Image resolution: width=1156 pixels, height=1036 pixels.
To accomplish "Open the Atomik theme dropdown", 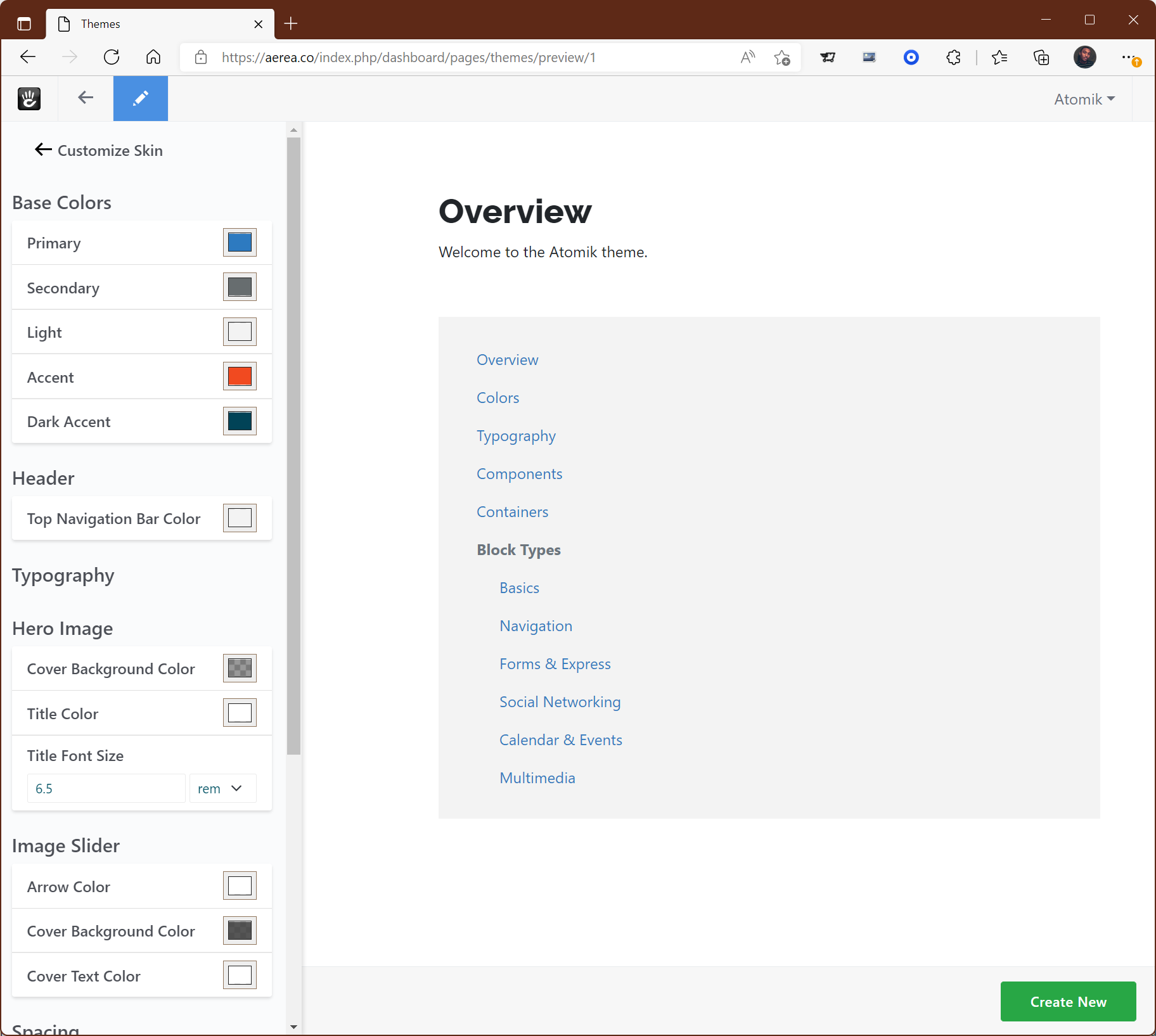I will [1084, 99].
